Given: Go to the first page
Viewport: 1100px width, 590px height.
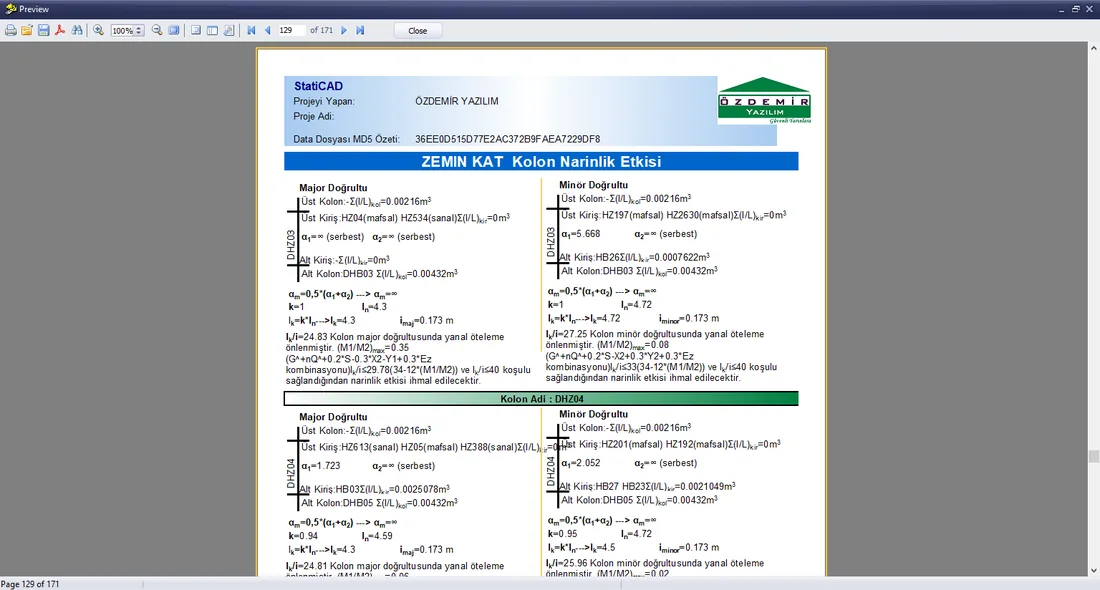Looking at the screenshot, I should coord(251,30).
